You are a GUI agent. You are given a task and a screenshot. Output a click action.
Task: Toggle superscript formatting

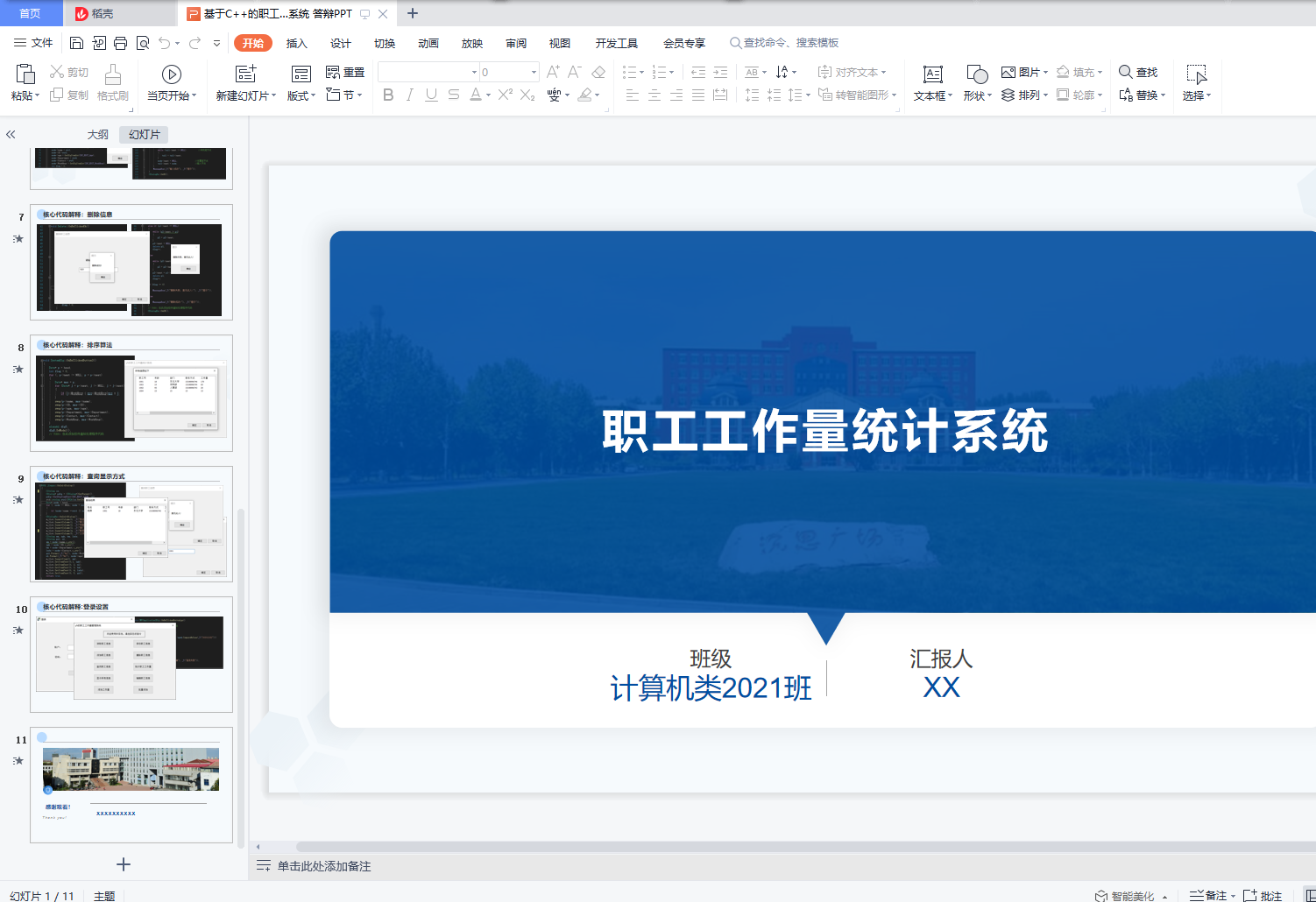(506, 95)
